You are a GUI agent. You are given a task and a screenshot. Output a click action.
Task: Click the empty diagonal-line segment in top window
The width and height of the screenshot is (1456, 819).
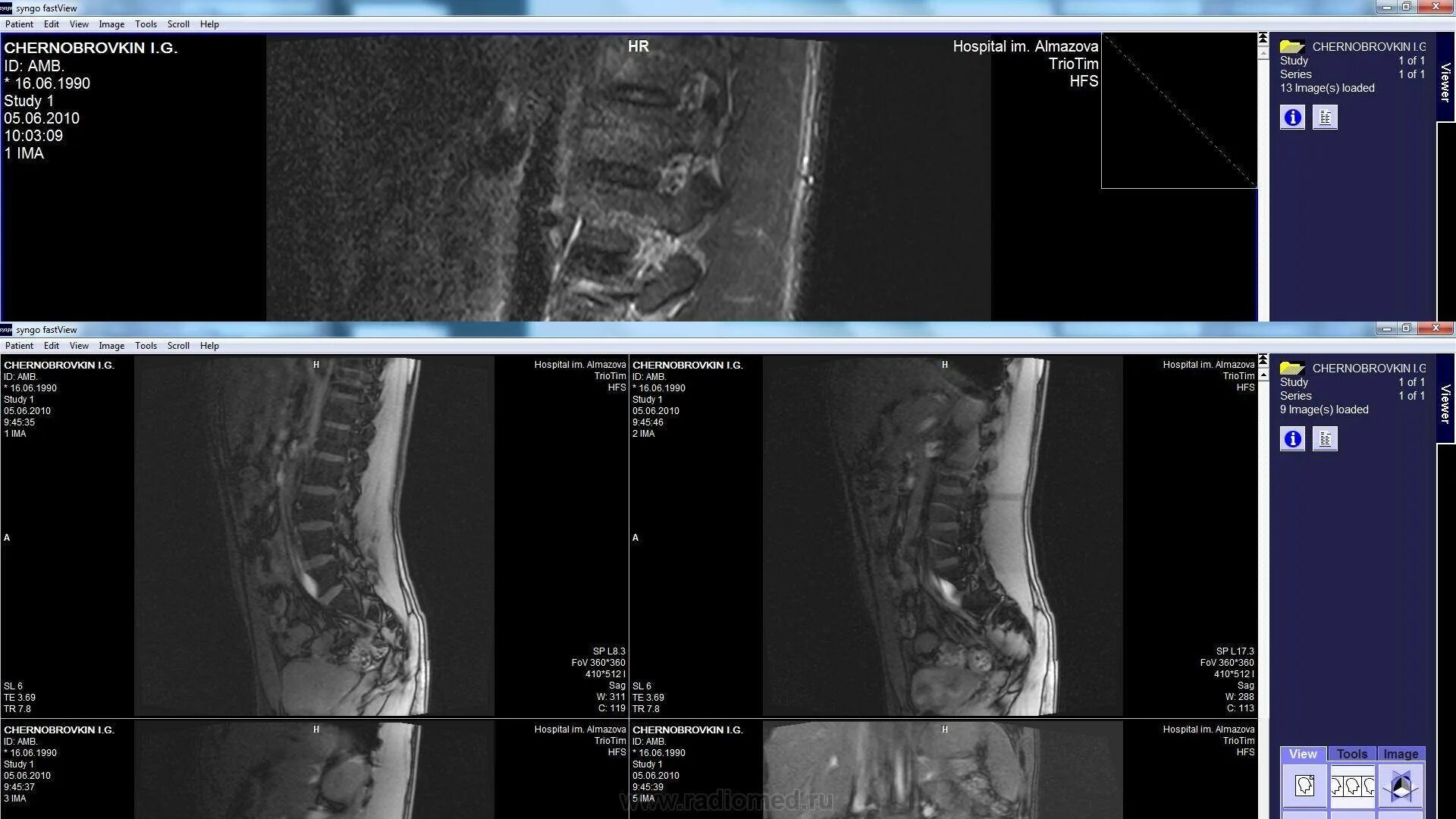1179,111
